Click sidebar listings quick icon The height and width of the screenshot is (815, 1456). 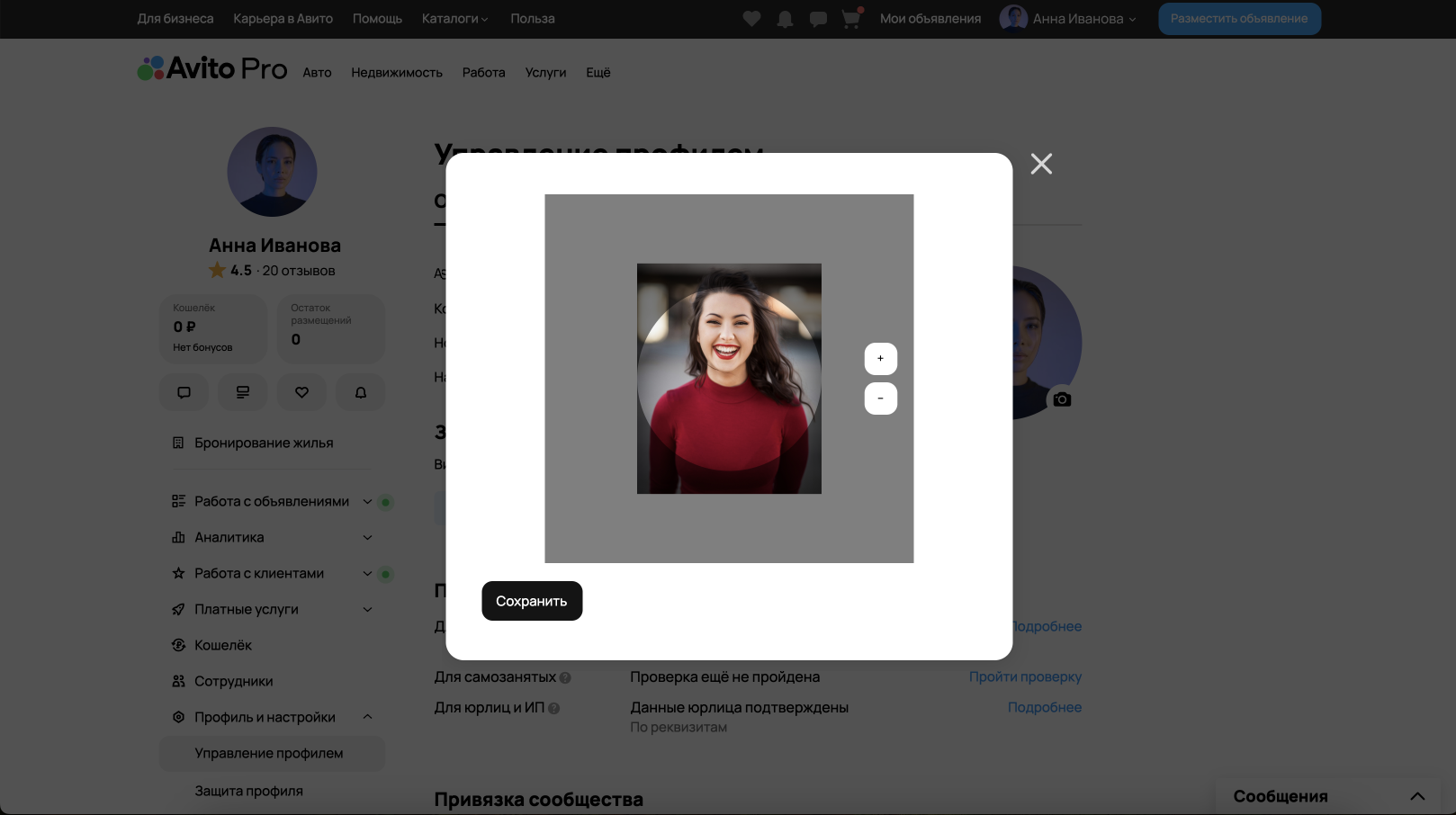click(x=243, y=392)
